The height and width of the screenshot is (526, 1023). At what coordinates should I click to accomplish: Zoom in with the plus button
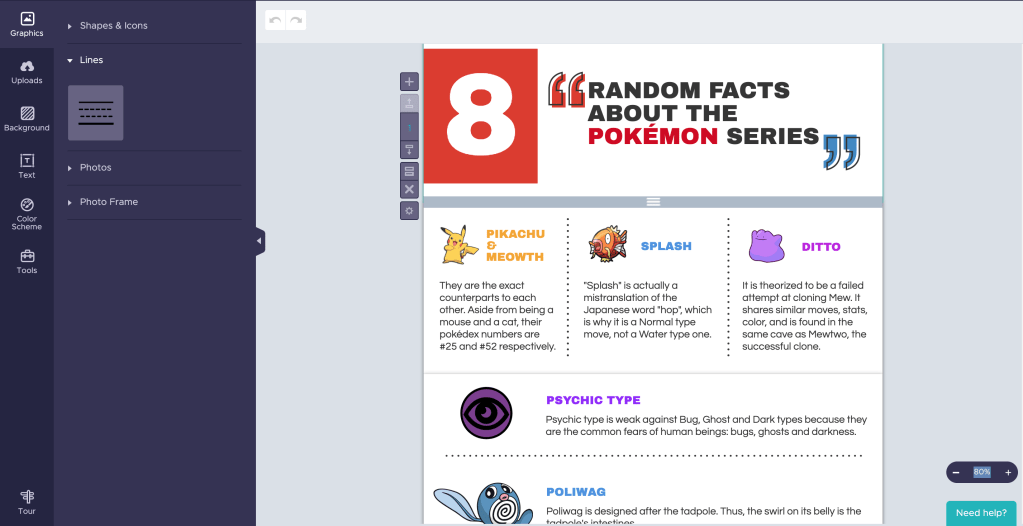click(x=1008, y=472)
